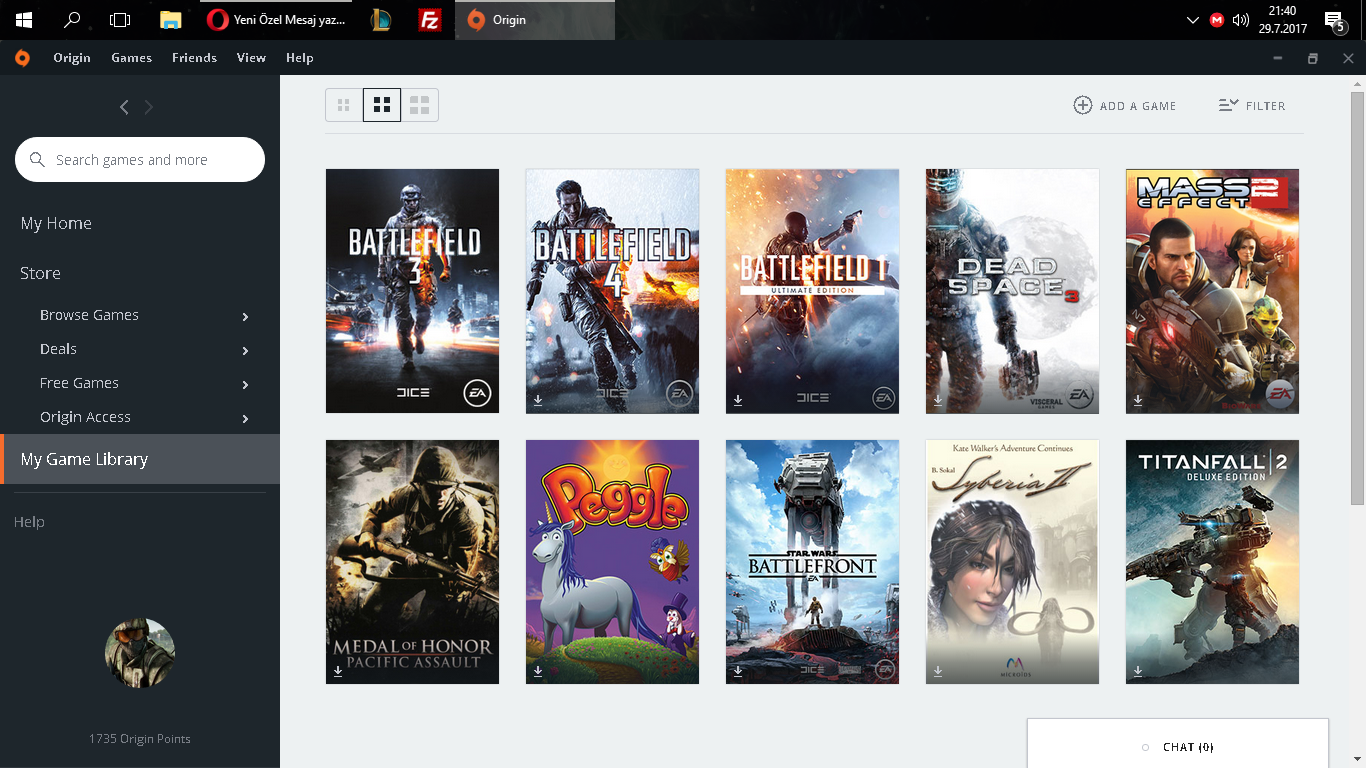Viewport: 1366px width, 768px height.
Task: Open the Origin menu
Action: 72,58
